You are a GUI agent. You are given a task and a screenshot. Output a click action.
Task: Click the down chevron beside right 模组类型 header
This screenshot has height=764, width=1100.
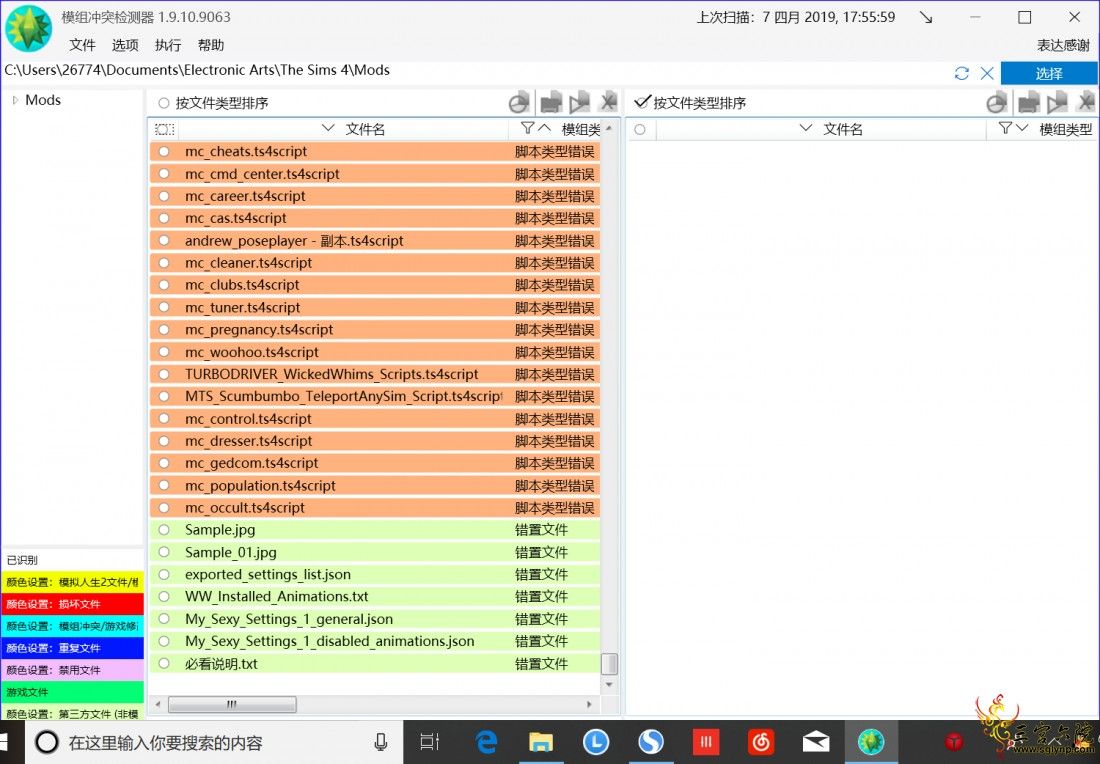click(x=1022, y=128)
